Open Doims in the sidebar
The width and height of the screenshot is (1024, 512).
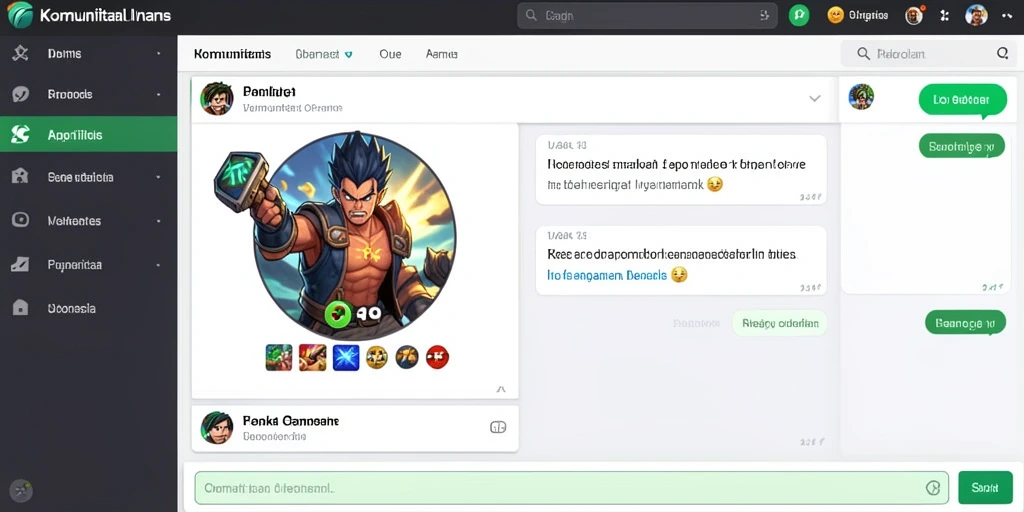[x=89, y=54]
